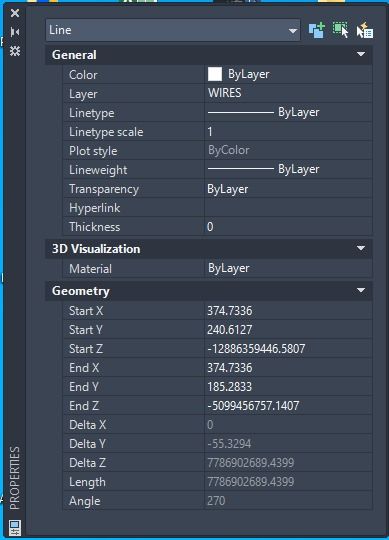Select End X value 374.7336
This screenshot has width=389, height=540.
230,368
